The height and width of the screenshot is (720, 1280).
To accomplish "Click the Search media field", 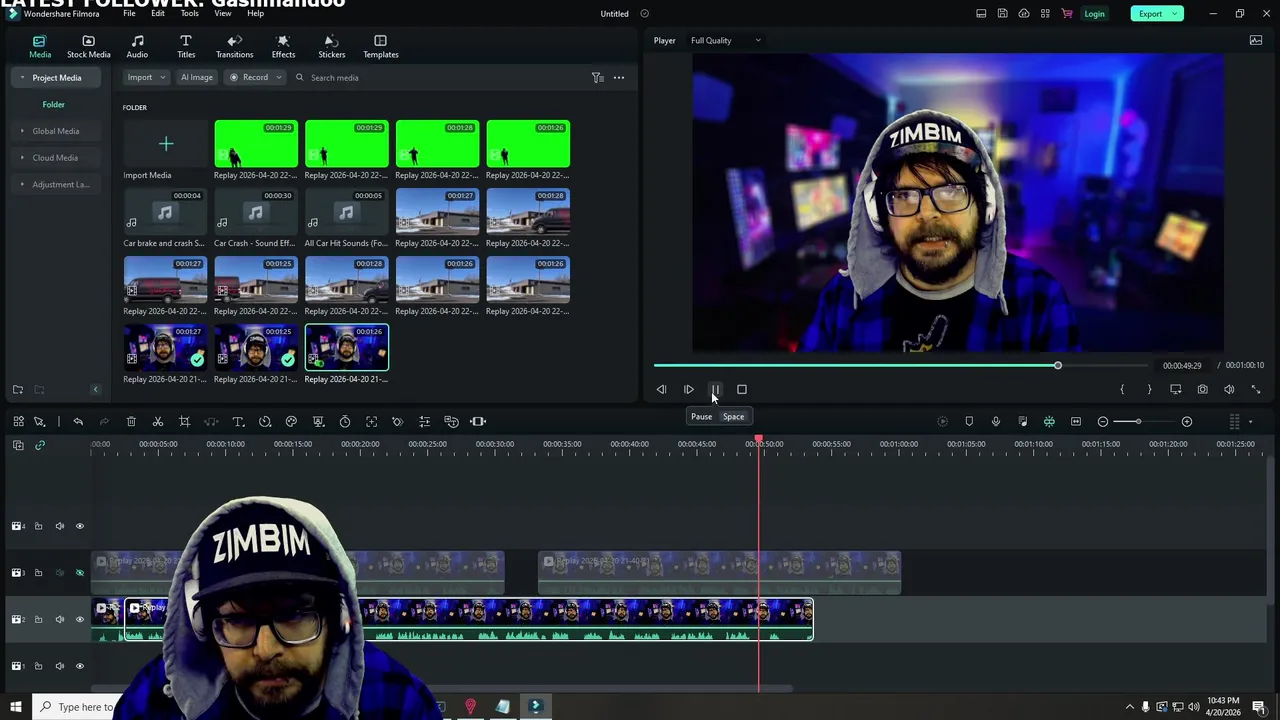I will pos(440,78).
